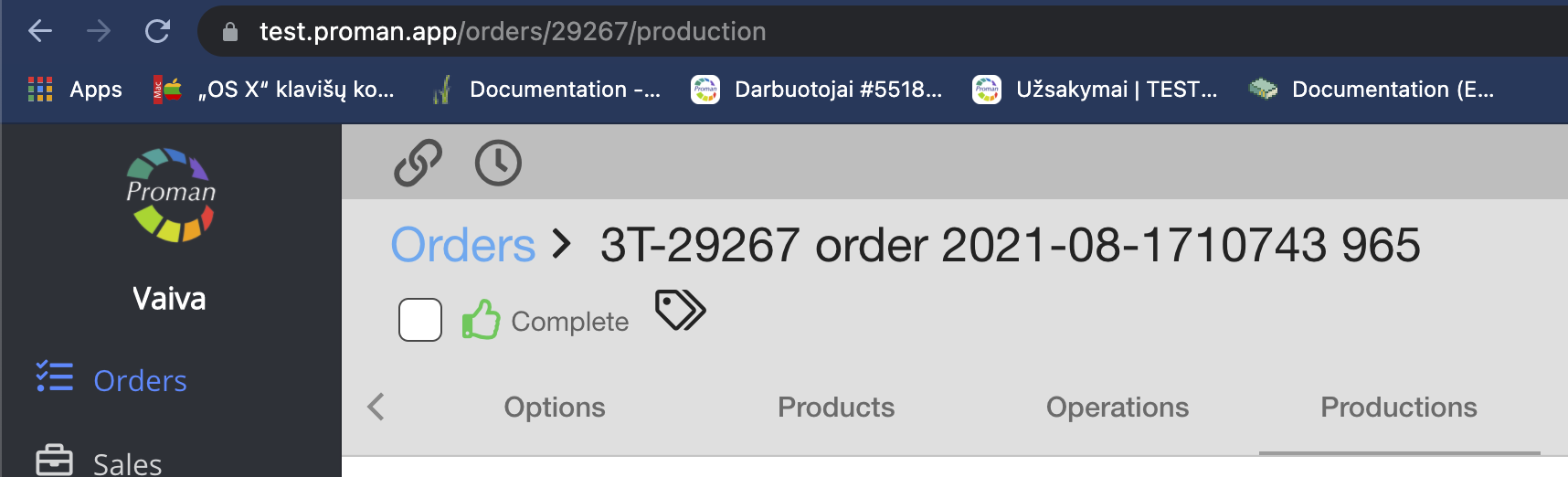Tick the checkbox beside Complete

[x=420, y=320]
